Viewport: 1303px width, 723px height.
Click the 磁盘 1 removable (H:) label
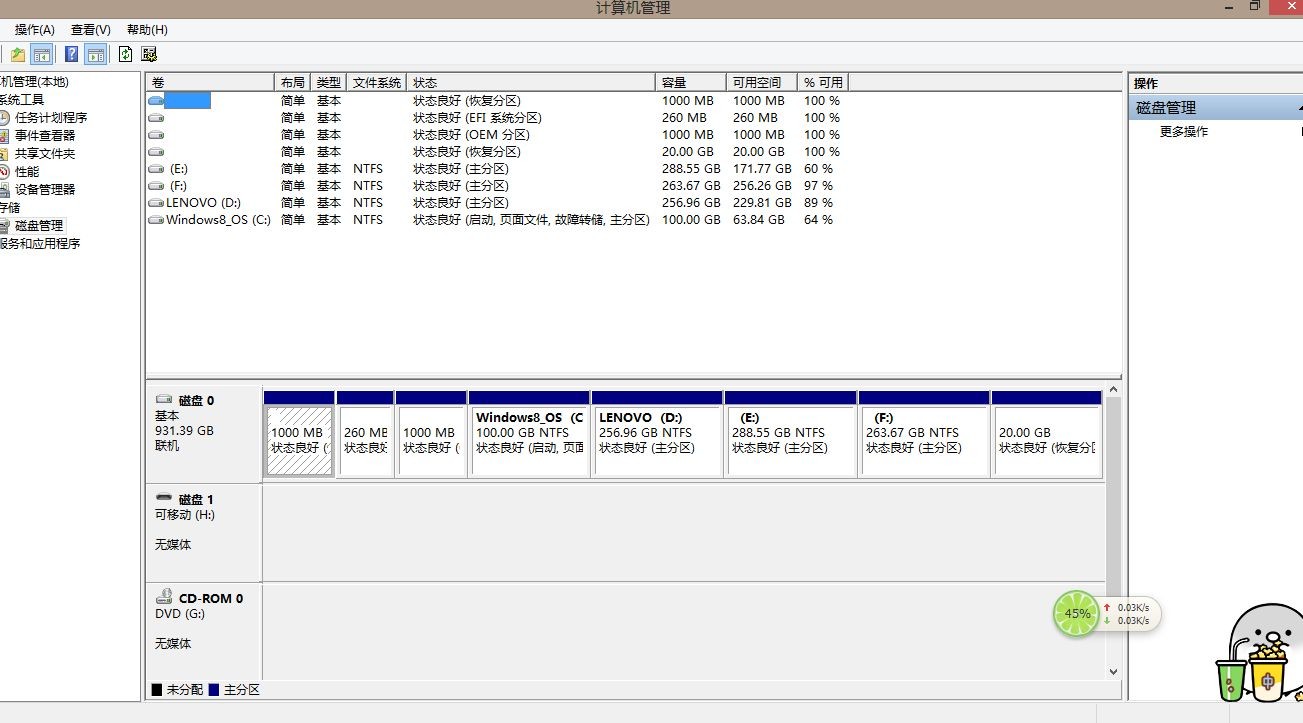pyautogui.click(x=204, y=533)
